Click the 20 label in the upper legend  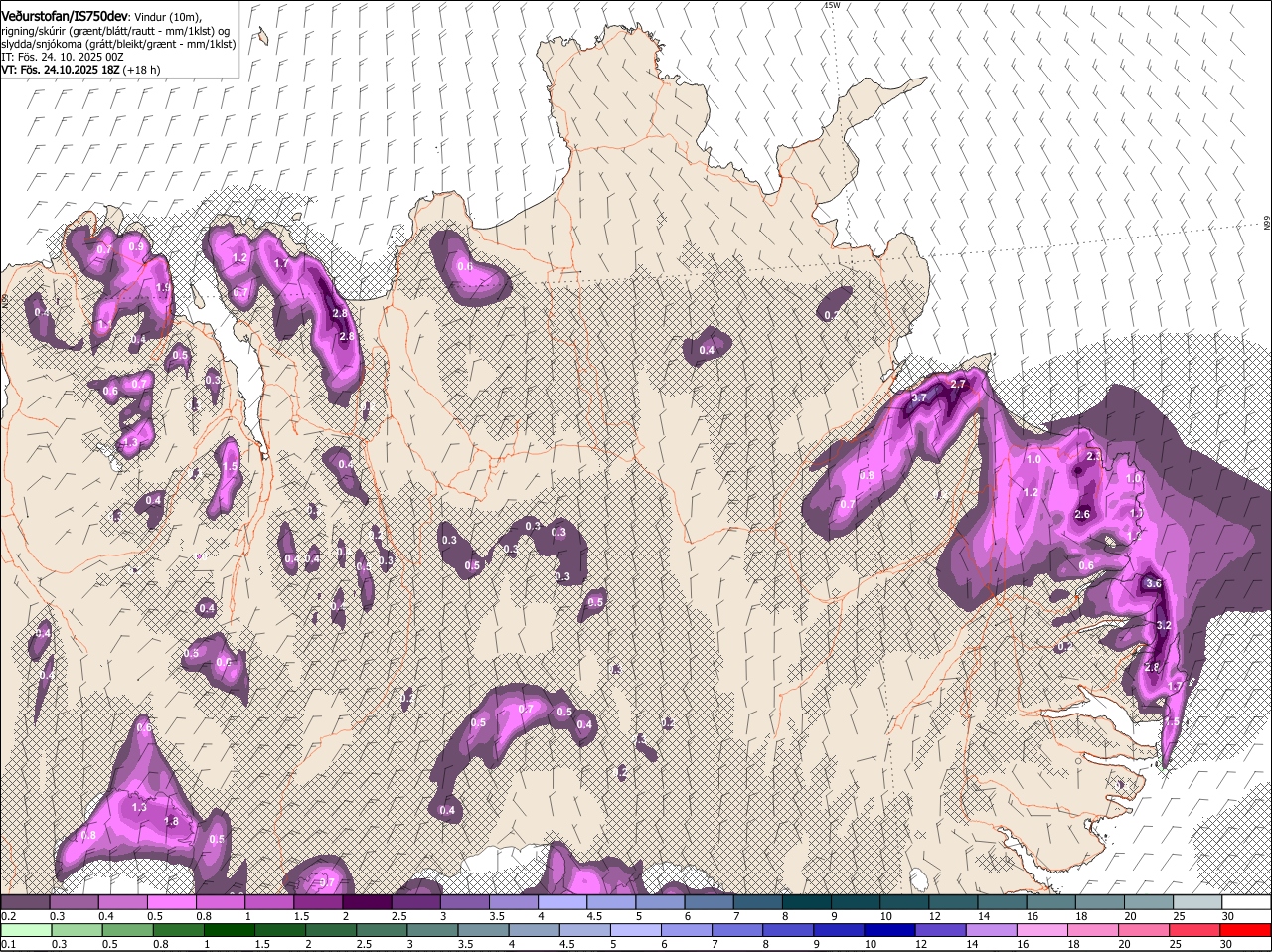pyautogui.click(x=1131, y=916)
